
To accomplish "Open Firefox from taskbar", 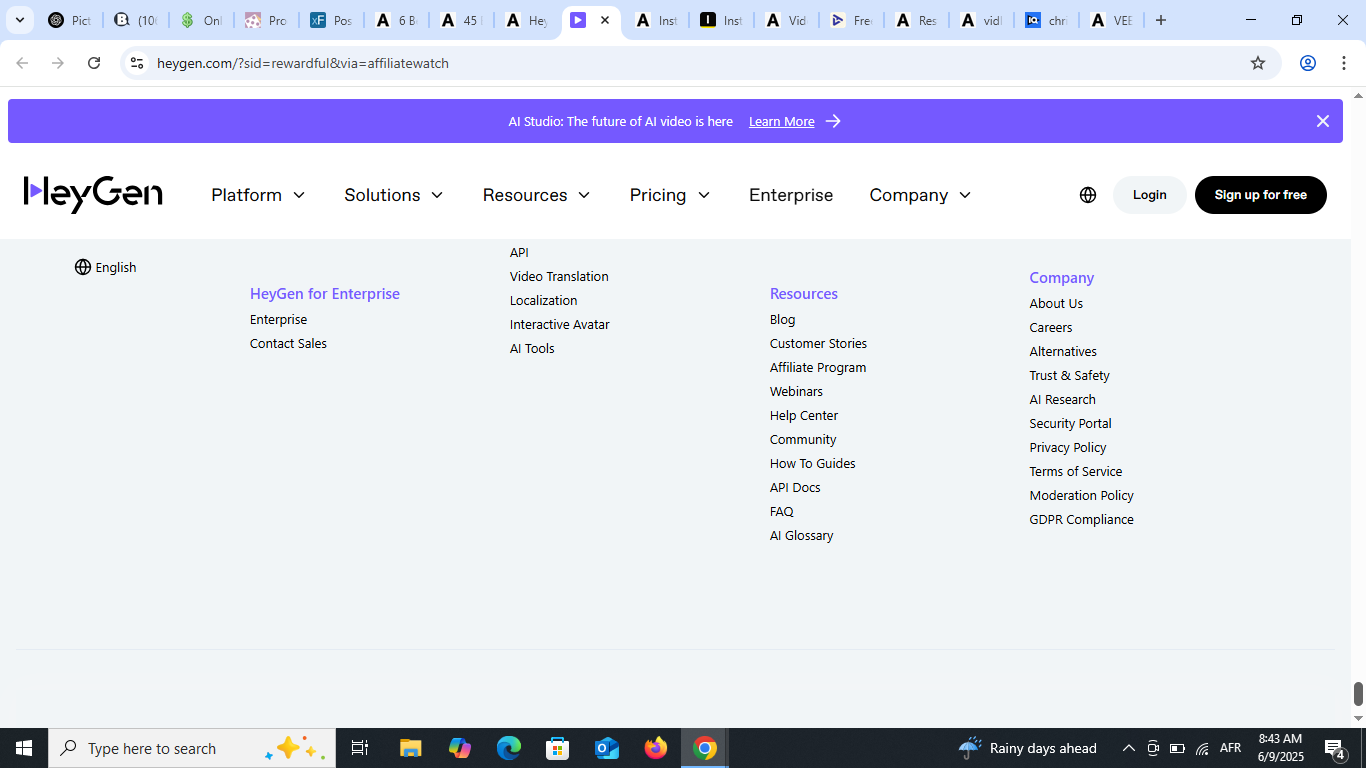I will coord(656,748).
